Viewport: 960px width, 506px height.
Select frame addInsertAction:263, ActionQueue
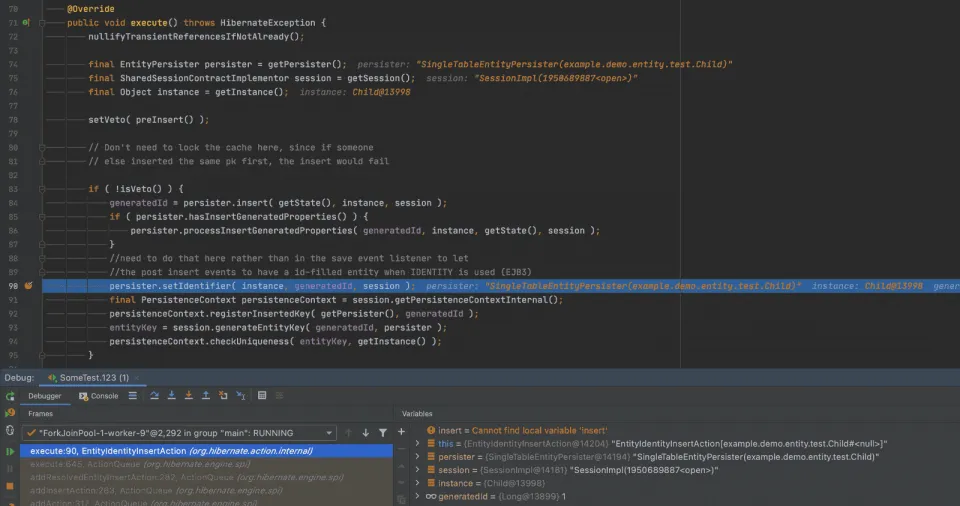(x=206, y=491)
